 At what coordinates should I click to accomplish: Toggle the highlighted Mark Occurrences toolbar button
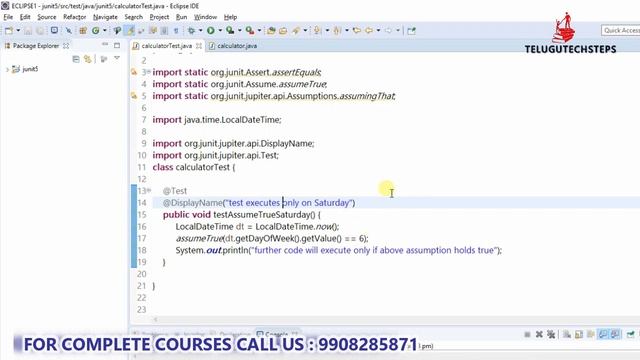(130, 30)
